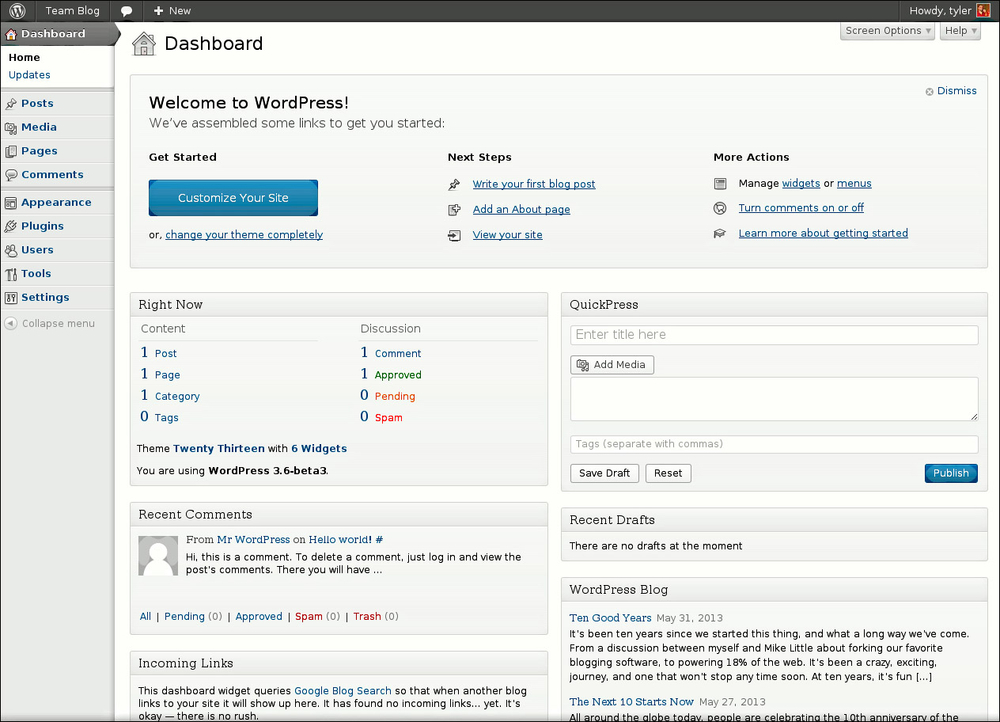Click the tyler user avatar
Image resolution: width=1000 pixels, height=722 pixels.
point(983,11)
